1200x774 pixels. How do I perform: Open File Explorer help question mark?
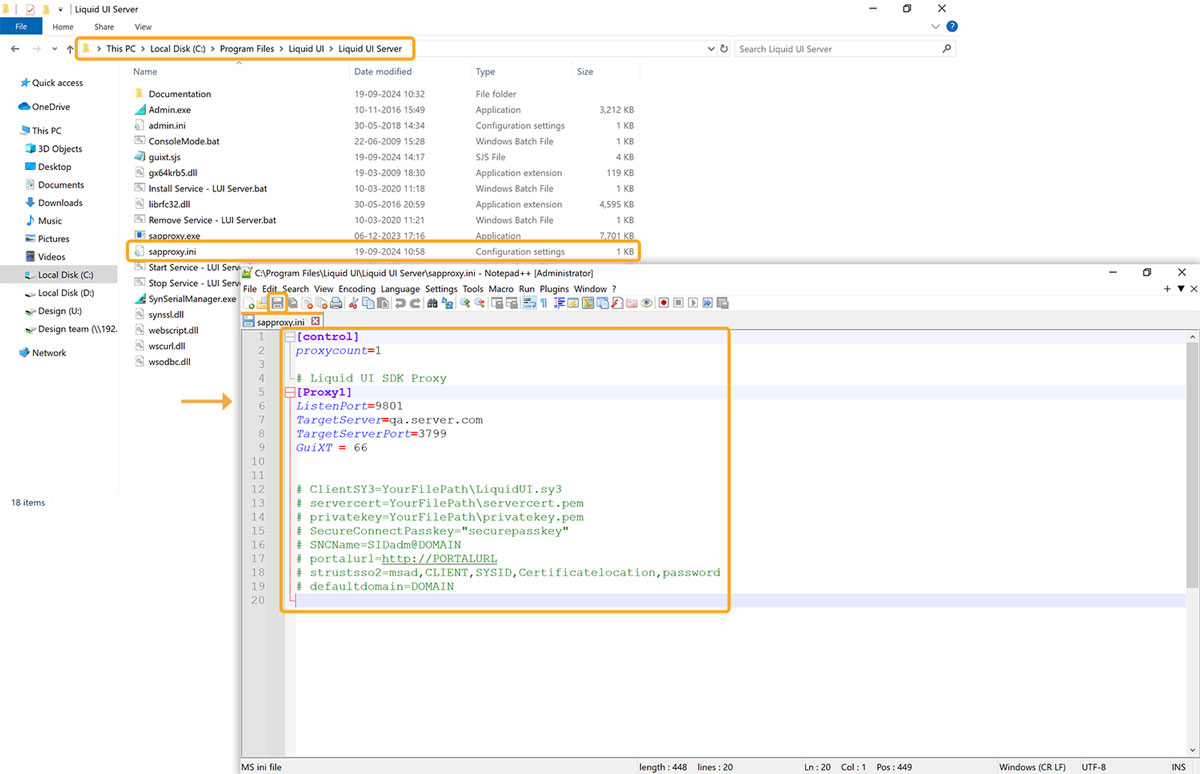(952, 27)
